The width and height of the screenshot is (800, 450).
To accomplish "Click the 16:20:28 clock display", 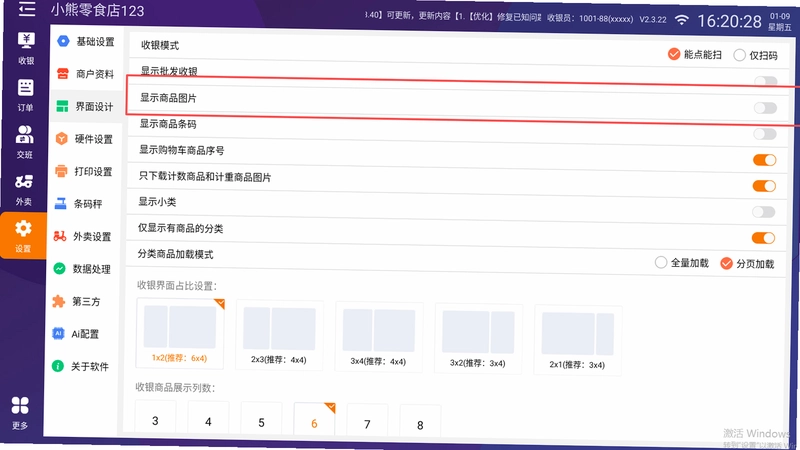I will click(729, 21).
